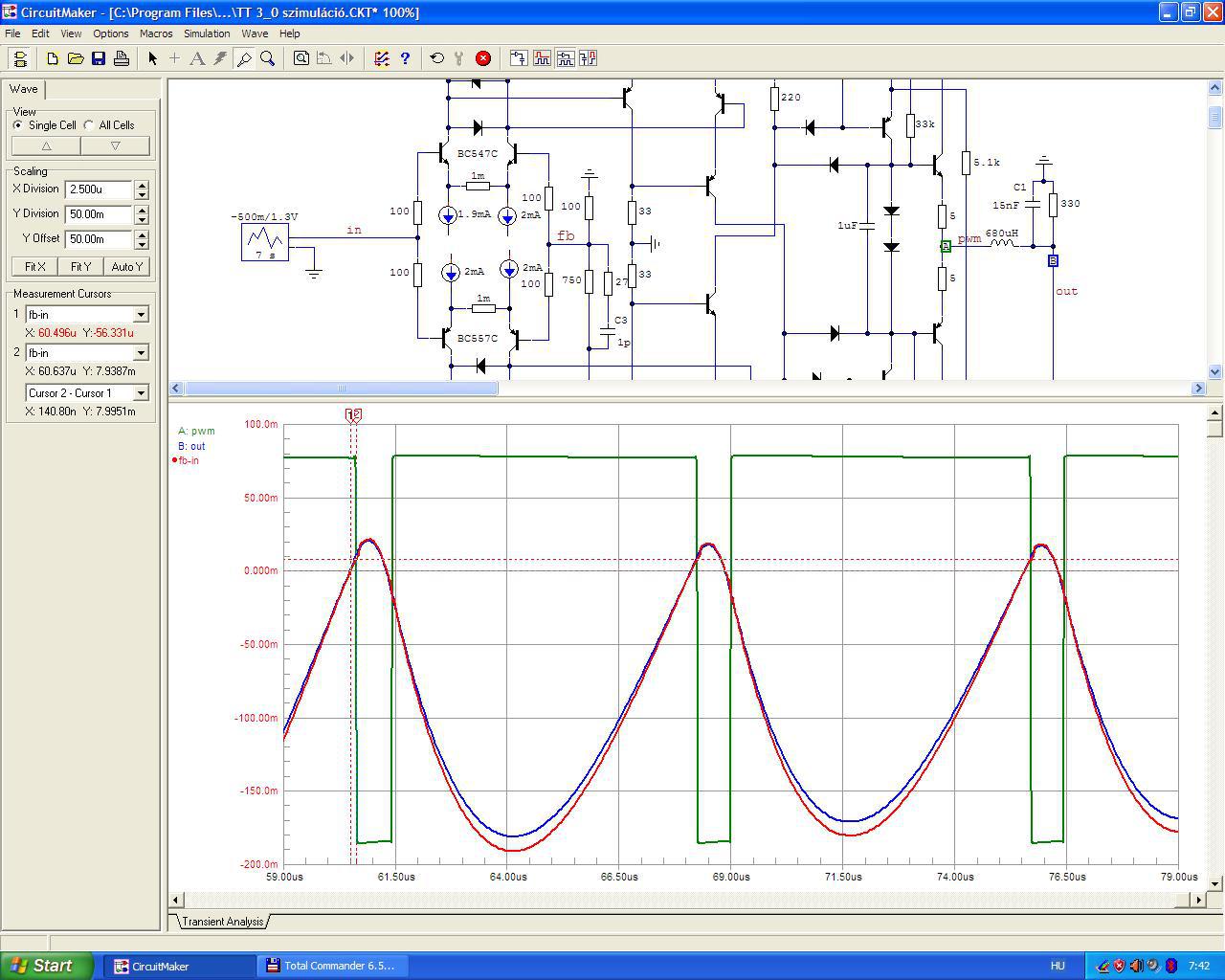Screen dimensions: 1225x980
Task: Click the red stop simulation icon
Action: coord(483,58)
